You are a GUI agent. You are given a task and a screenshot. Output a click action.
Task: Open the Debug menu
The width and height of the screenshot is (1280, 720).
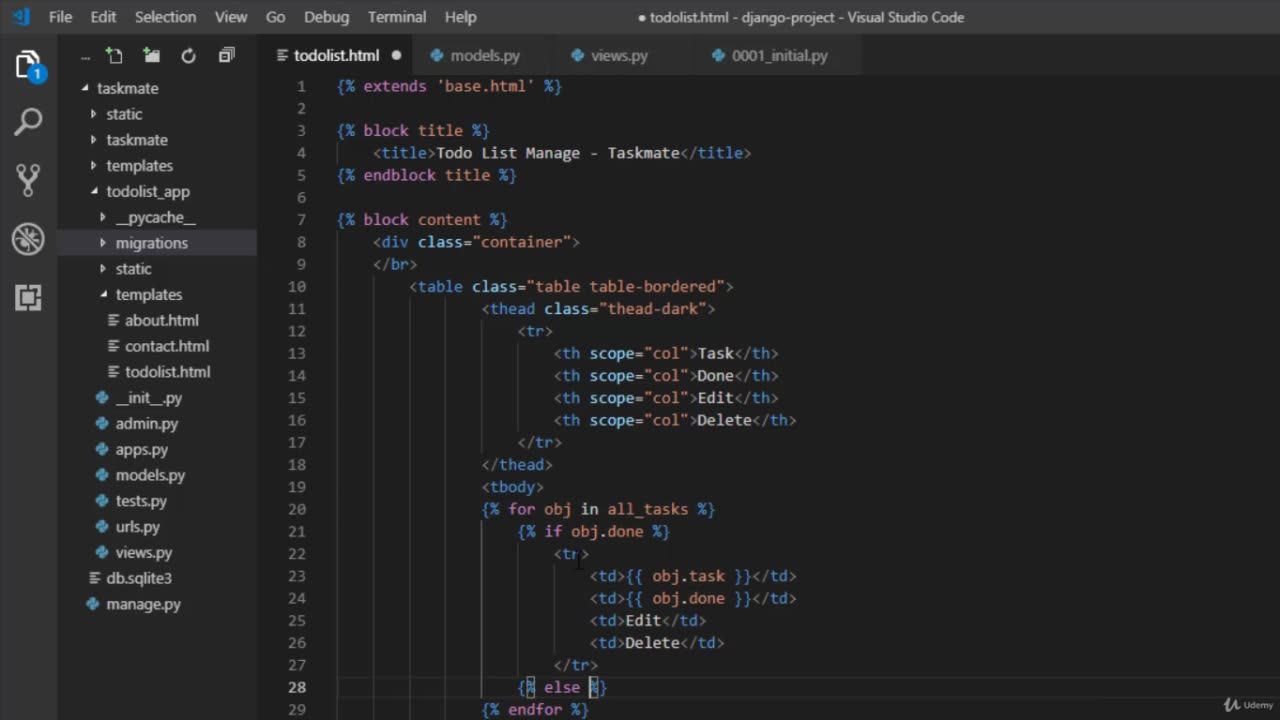click(326, 17)
